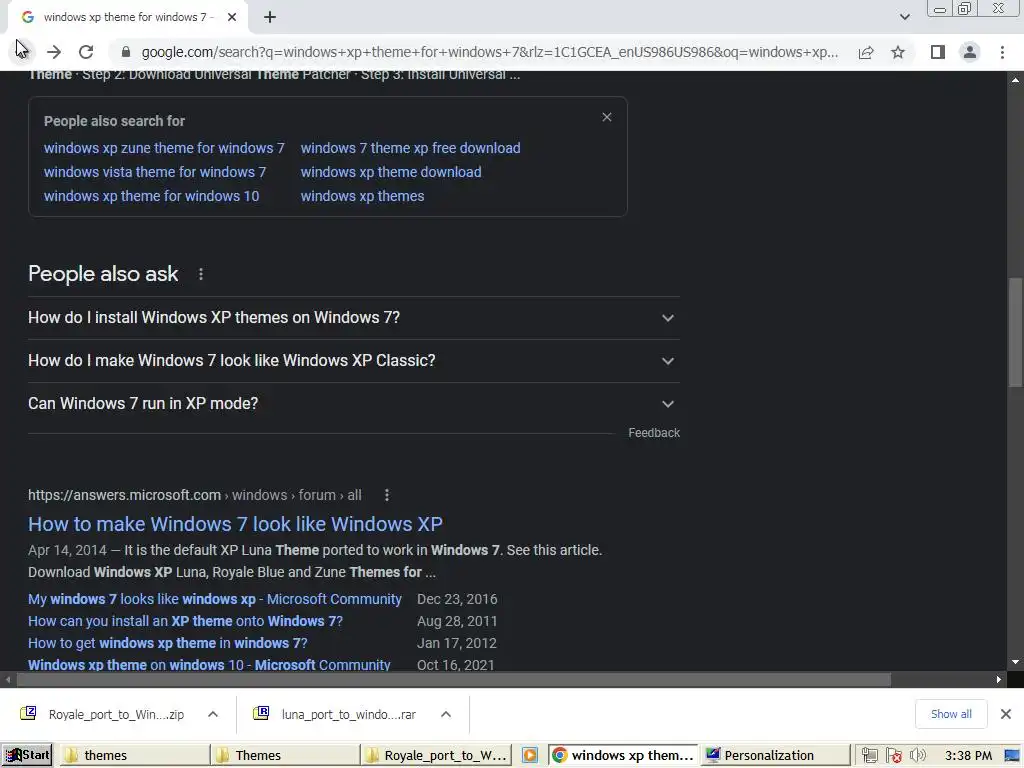Click the volume speaker tray icon

(918, 756)
